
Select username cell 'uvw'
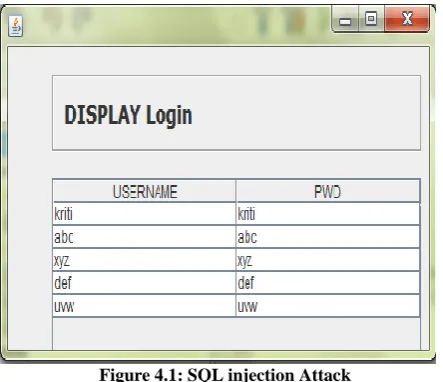point(144,306)
